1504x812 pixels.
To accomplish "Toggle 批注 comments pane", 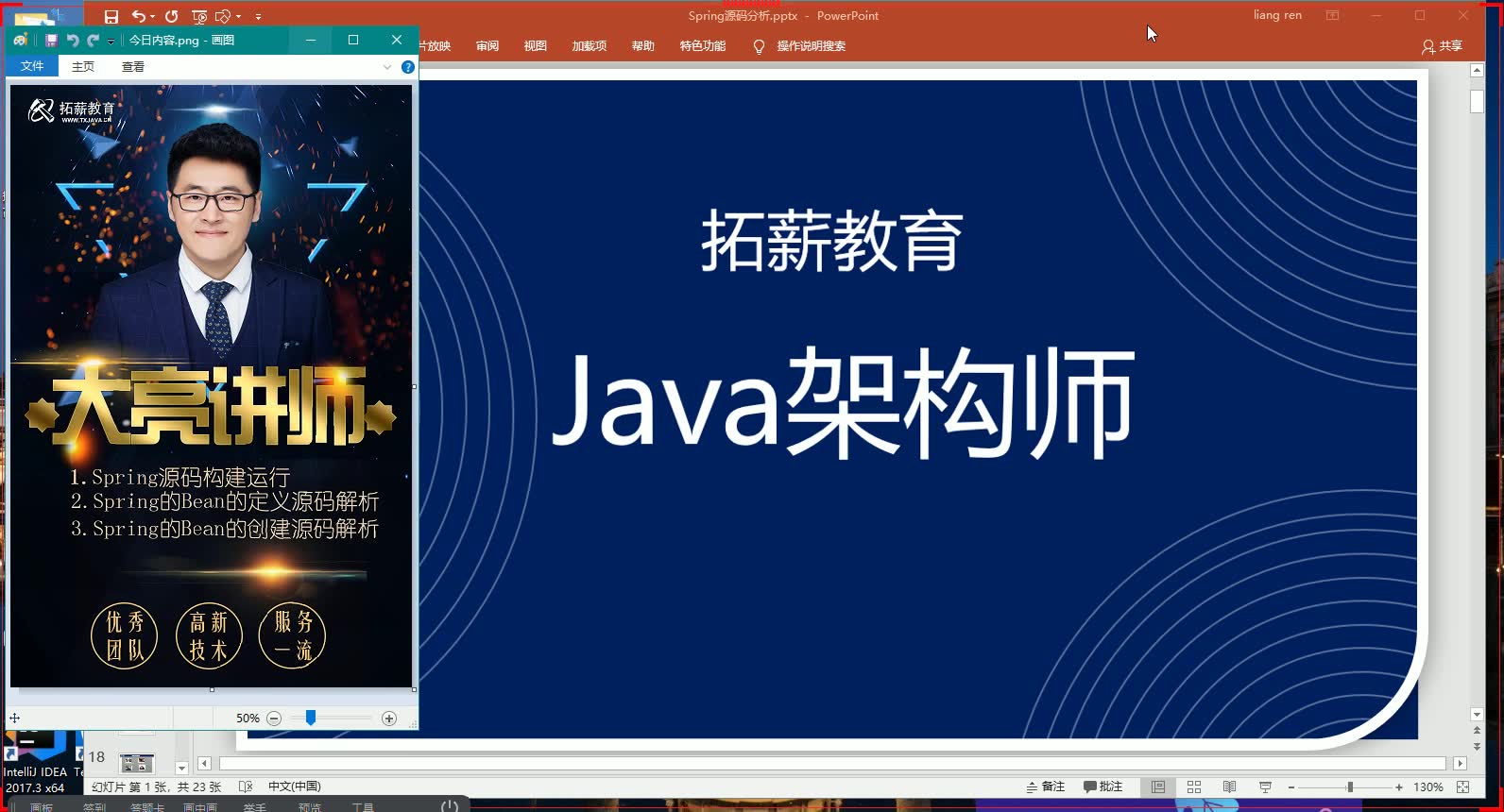I will [x=1103, y=787].
